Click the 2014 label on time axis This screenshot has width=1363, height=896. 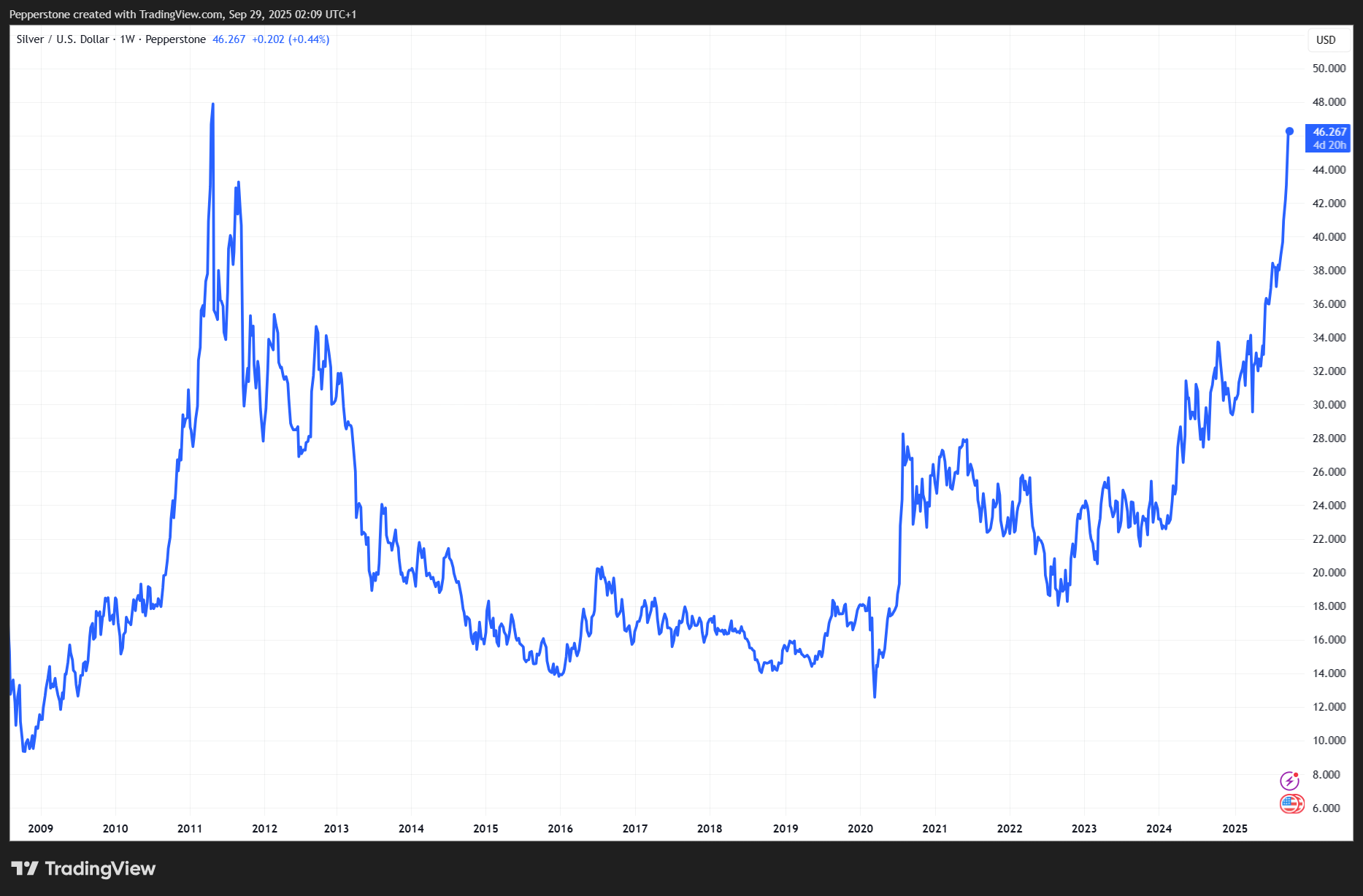[411, 828]
